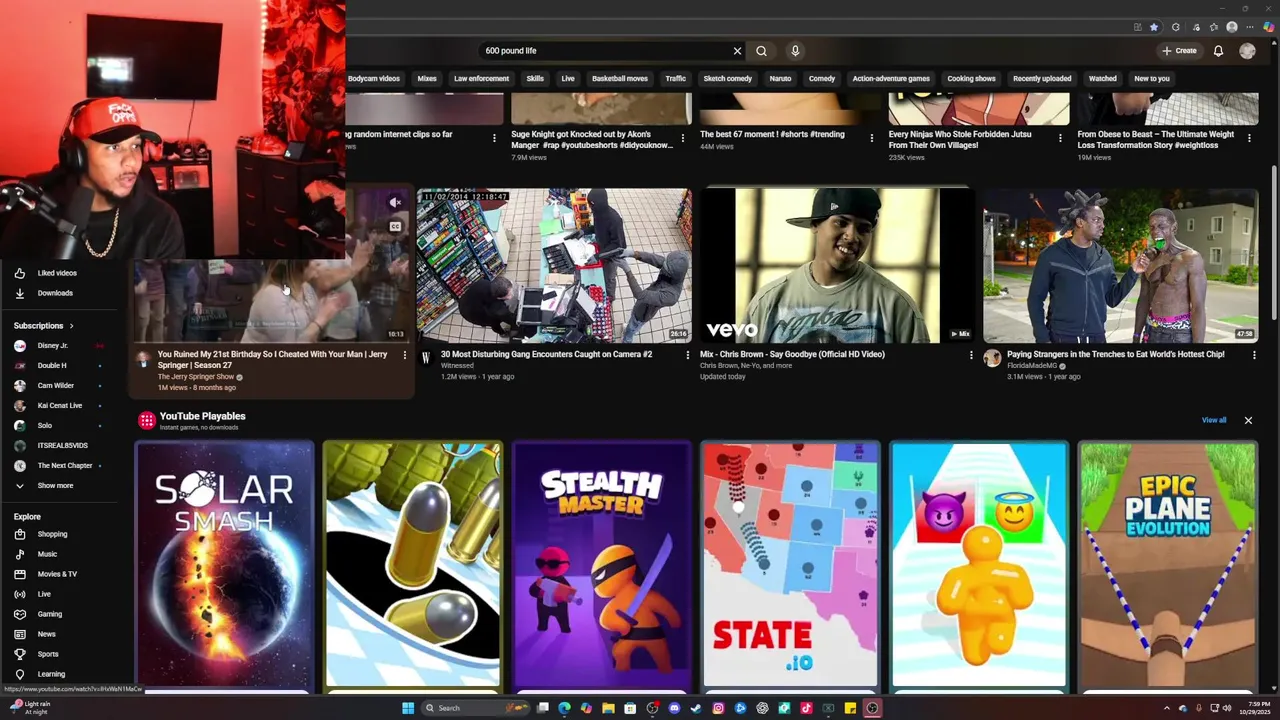Viewport: 1280px width, 720px height.
Task: Open options menu for Paying Strangers video
Action: [1254, 355]
